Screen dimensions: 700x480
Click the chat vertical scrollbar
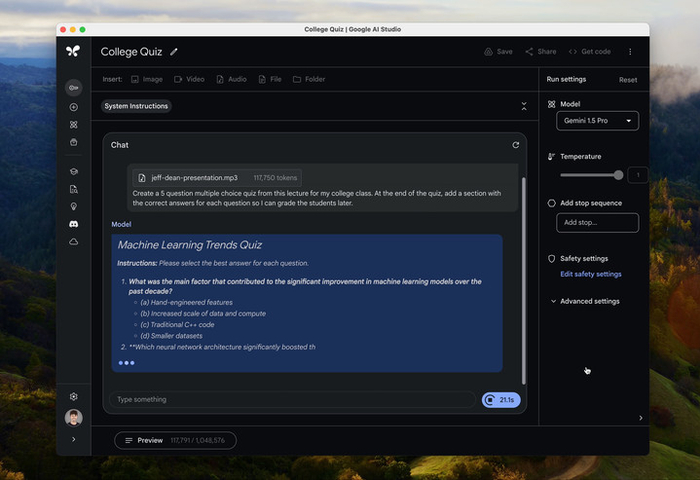[x=524, y=281]
